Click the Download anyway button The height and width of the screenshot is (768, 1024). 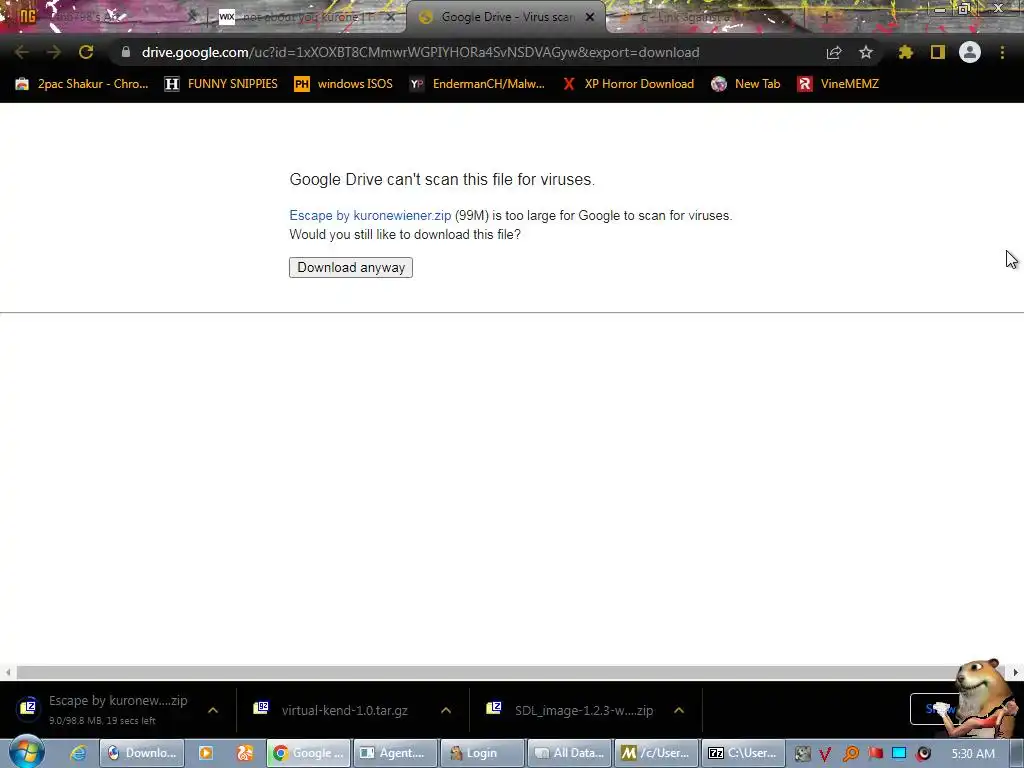(x=351, y=267)
